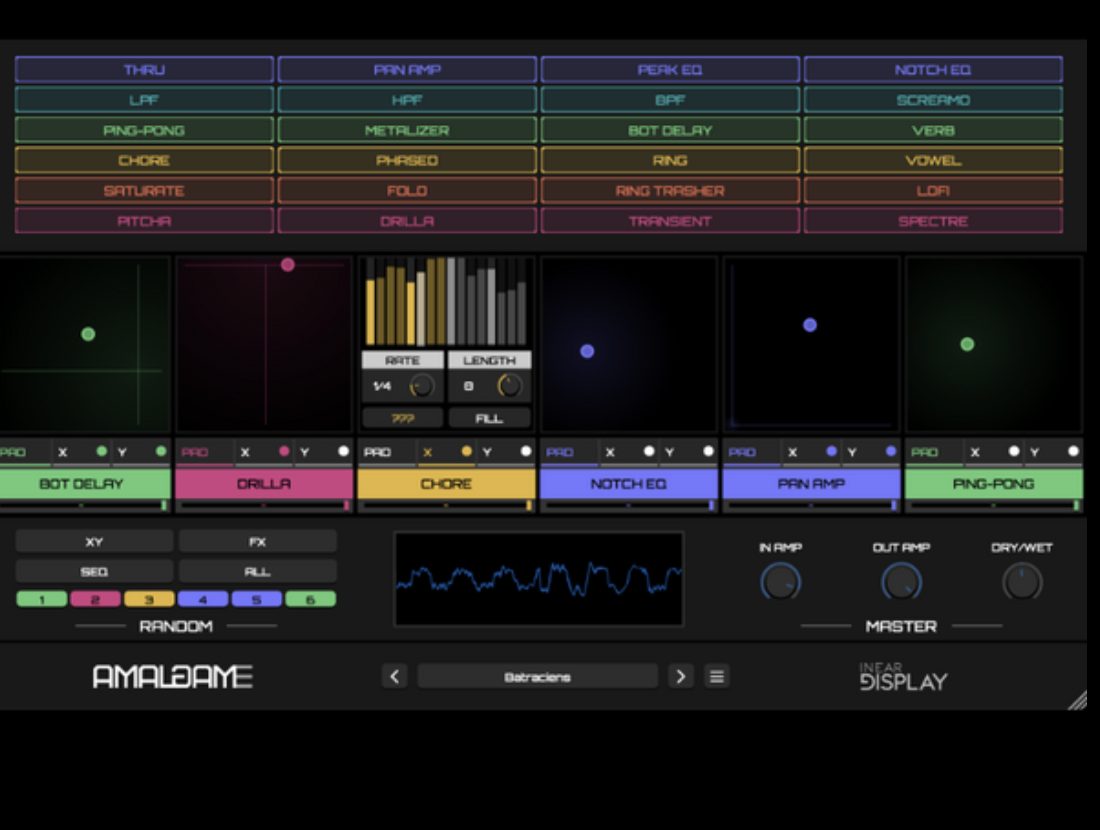Click the Amalgame logo

(x=173, y=676)
